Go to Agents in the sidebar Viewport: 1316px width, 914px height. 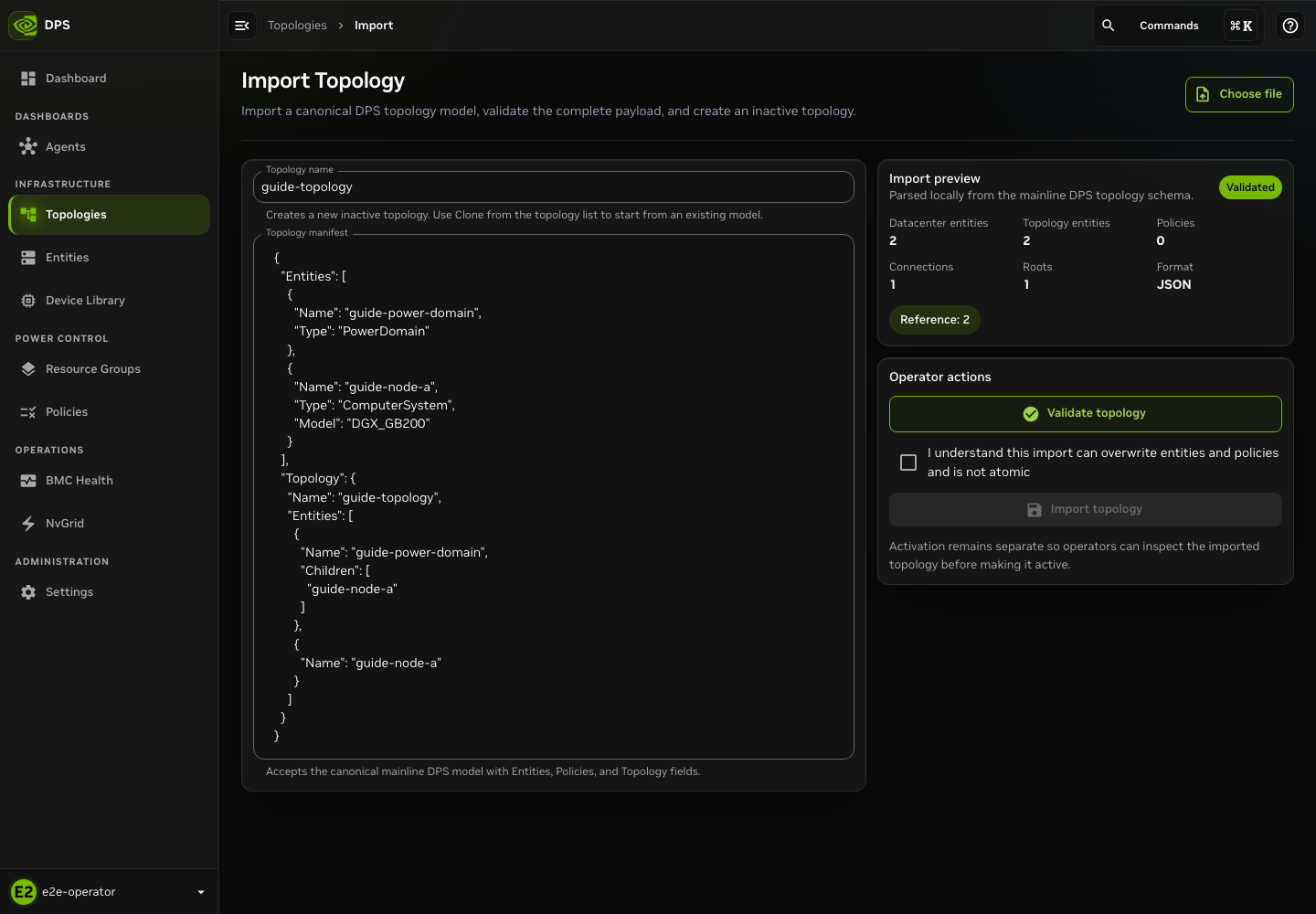coord(110,146)
